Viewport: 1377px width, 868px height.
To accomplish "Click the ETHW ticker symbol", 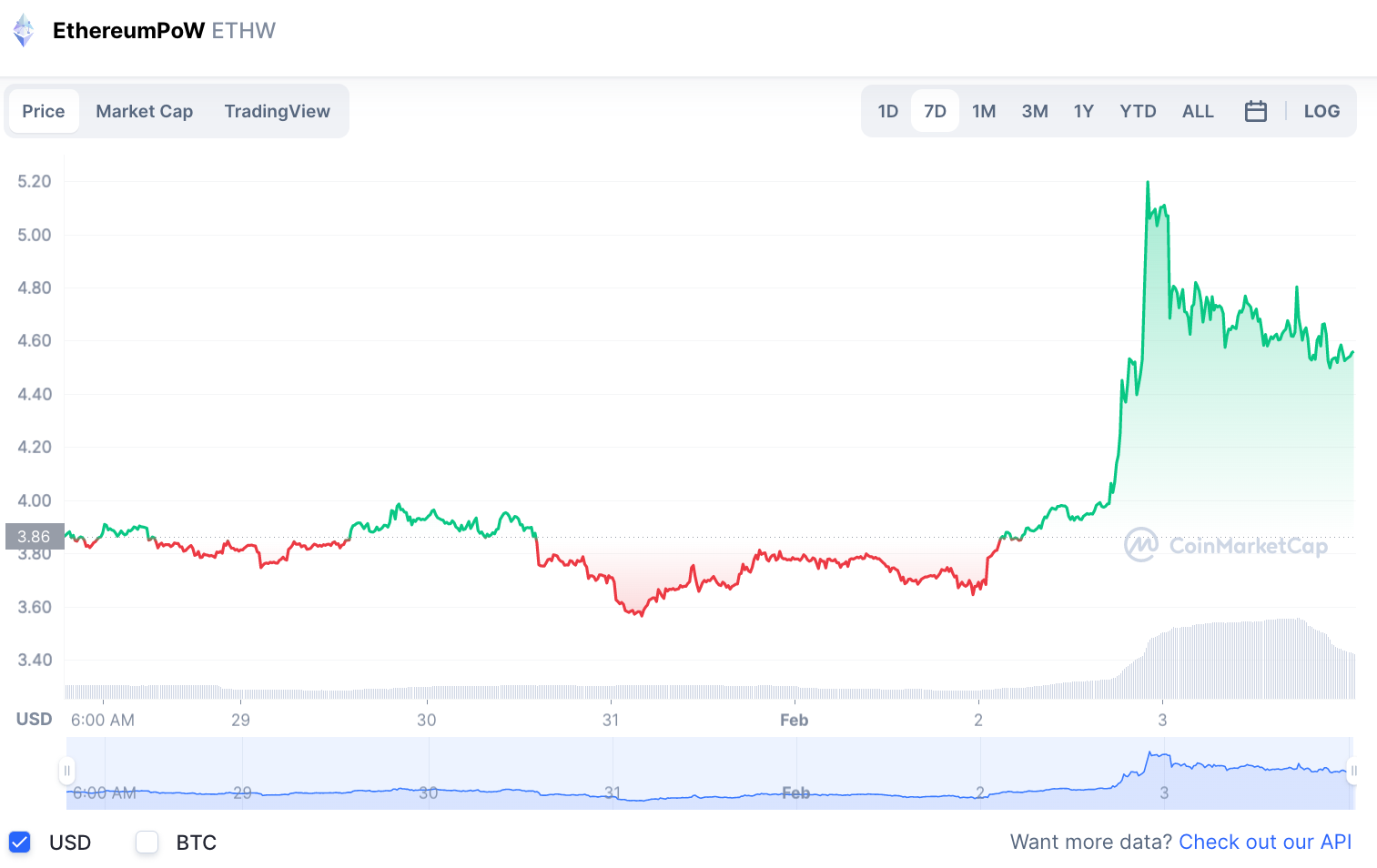I will pos(244,31).
